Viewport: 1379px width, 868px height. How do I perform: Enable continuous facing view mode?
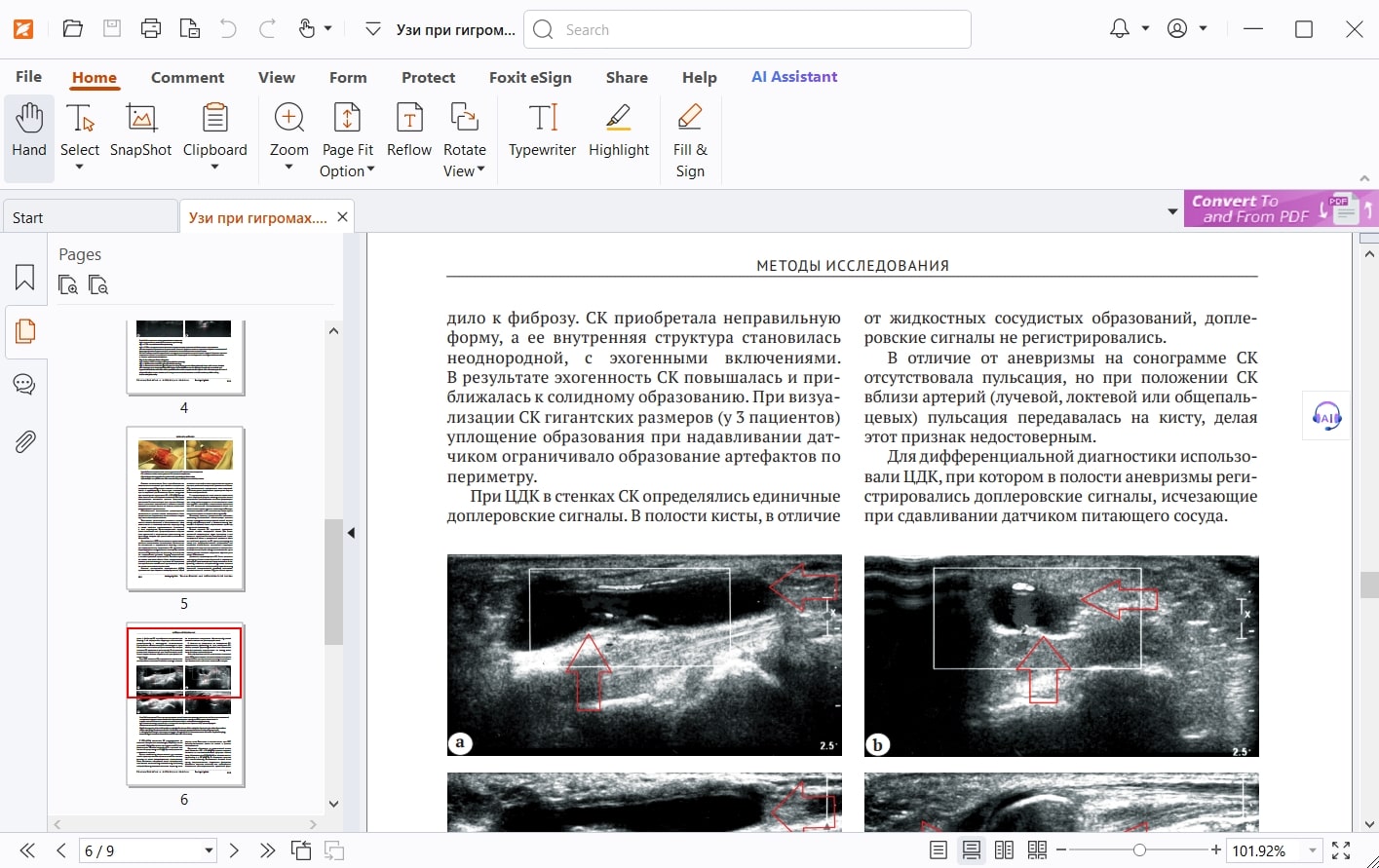coord(1037,850)
